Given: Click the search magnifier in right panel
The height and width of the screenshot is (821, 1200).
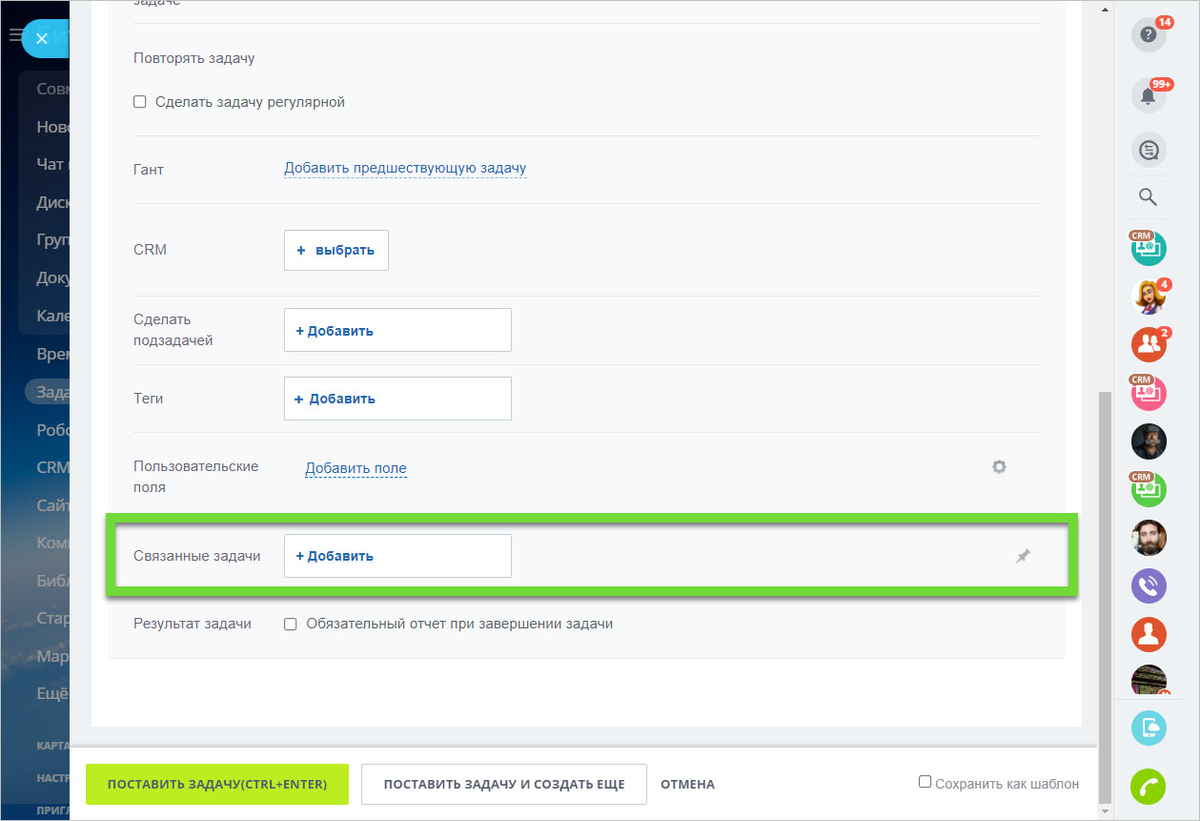Looking at the screenshot, I should pyautogui.click(x=1148, y=197).
